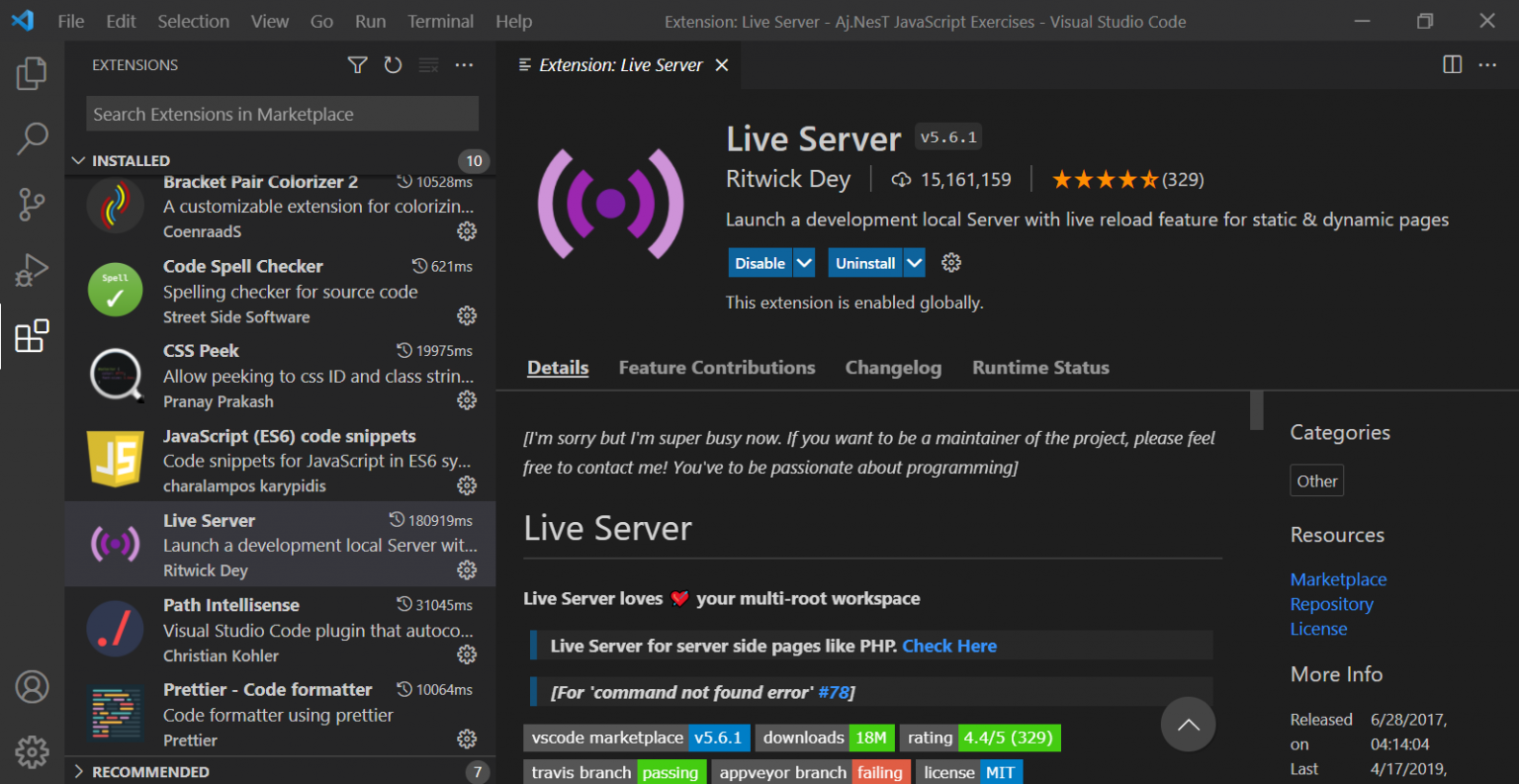Viewport: 1519px width, 784px height.
Task: Click the Search Extensions in Marketplace field
Action: [x=282, y=115]
